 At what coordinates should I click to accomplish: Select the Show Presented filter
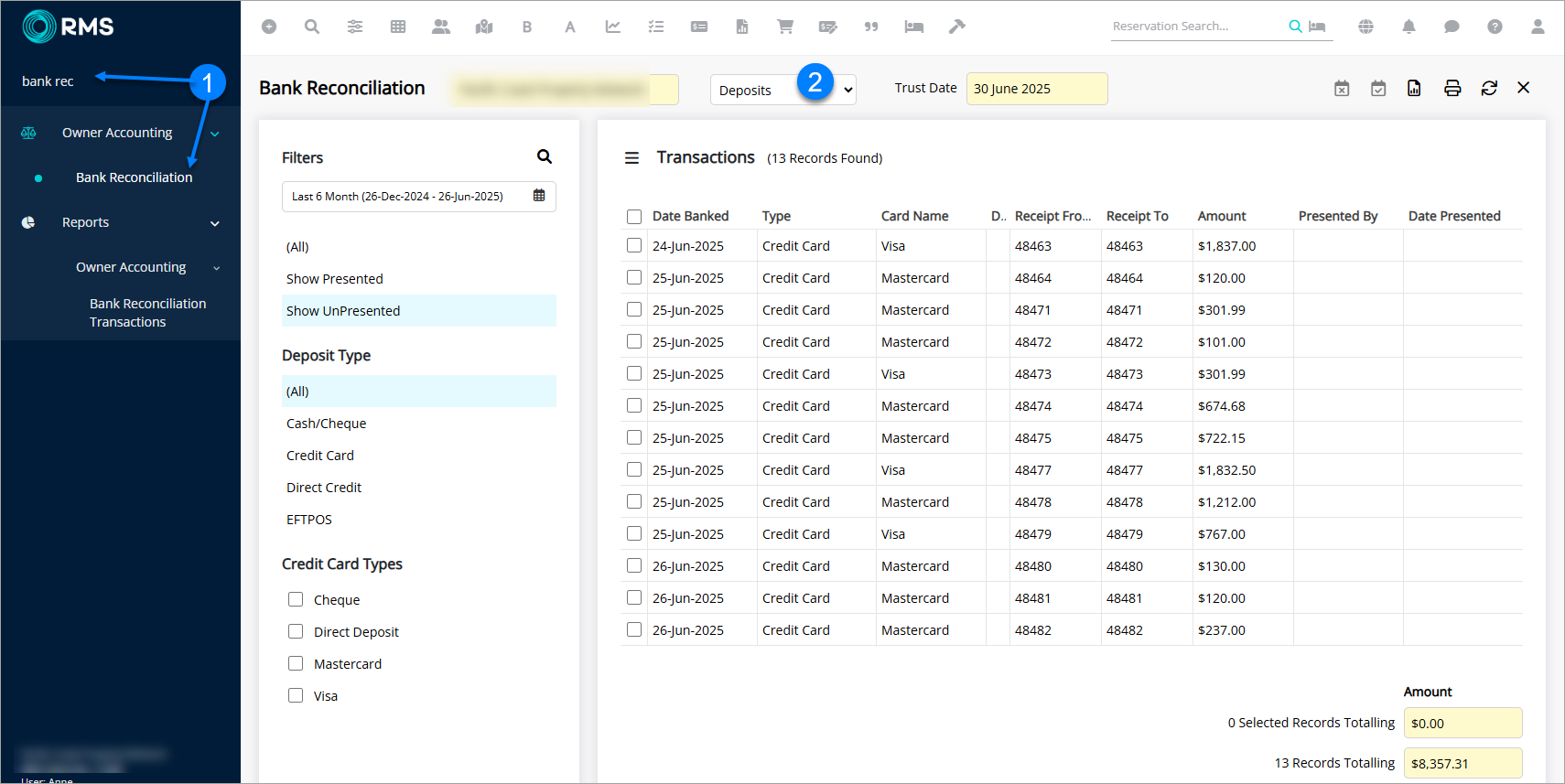pos(334,279)
